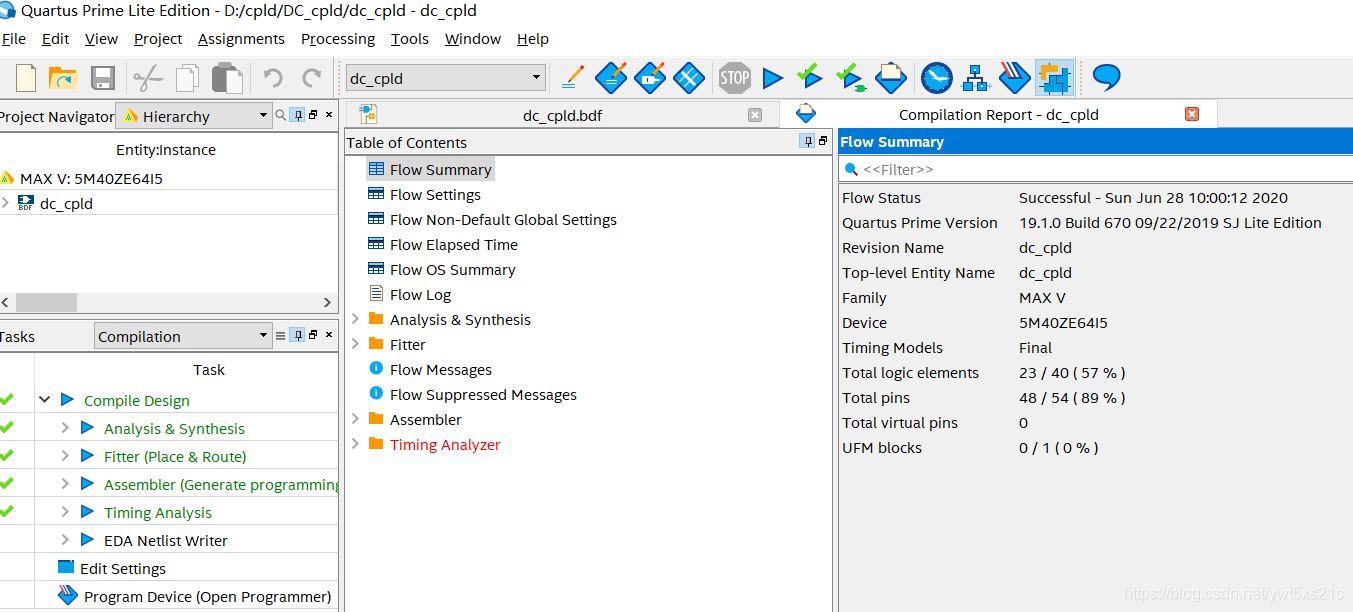This screenshot has width=1353, height=612.
Task: Cut with the scissors icon
Action: point(147,78)
